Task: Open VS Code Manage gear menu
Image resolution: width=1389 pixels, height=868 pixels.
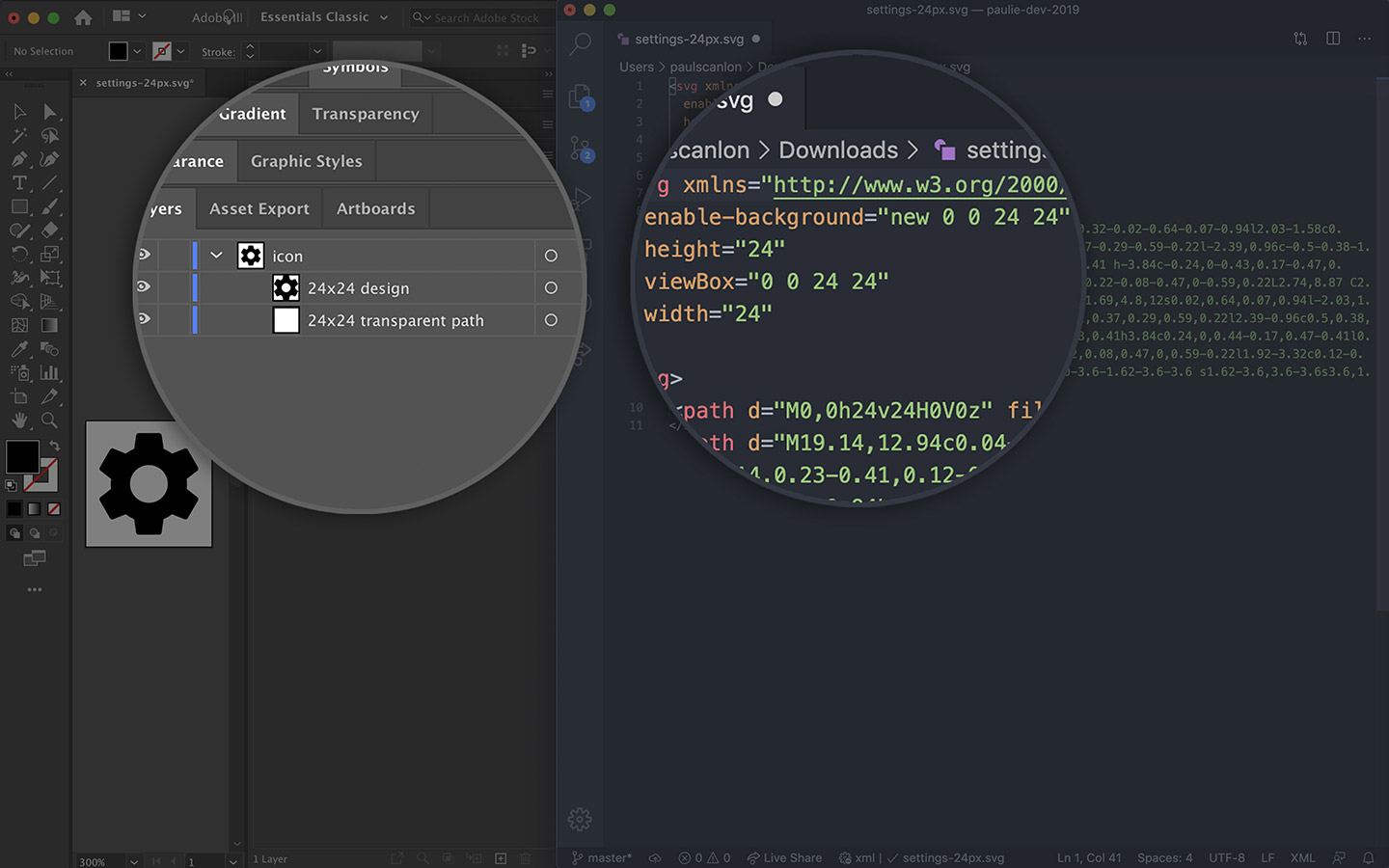Action: click(580, 819)
